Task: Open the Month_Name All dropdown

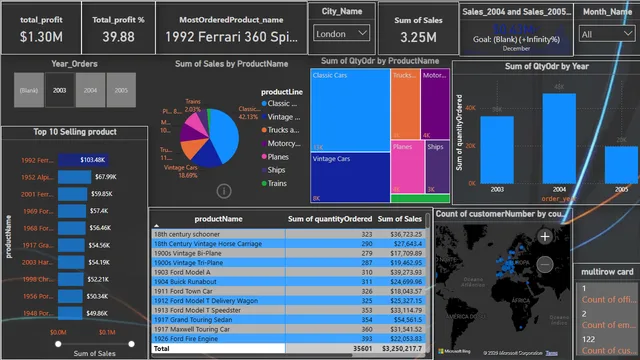Action: click(607, 34)
